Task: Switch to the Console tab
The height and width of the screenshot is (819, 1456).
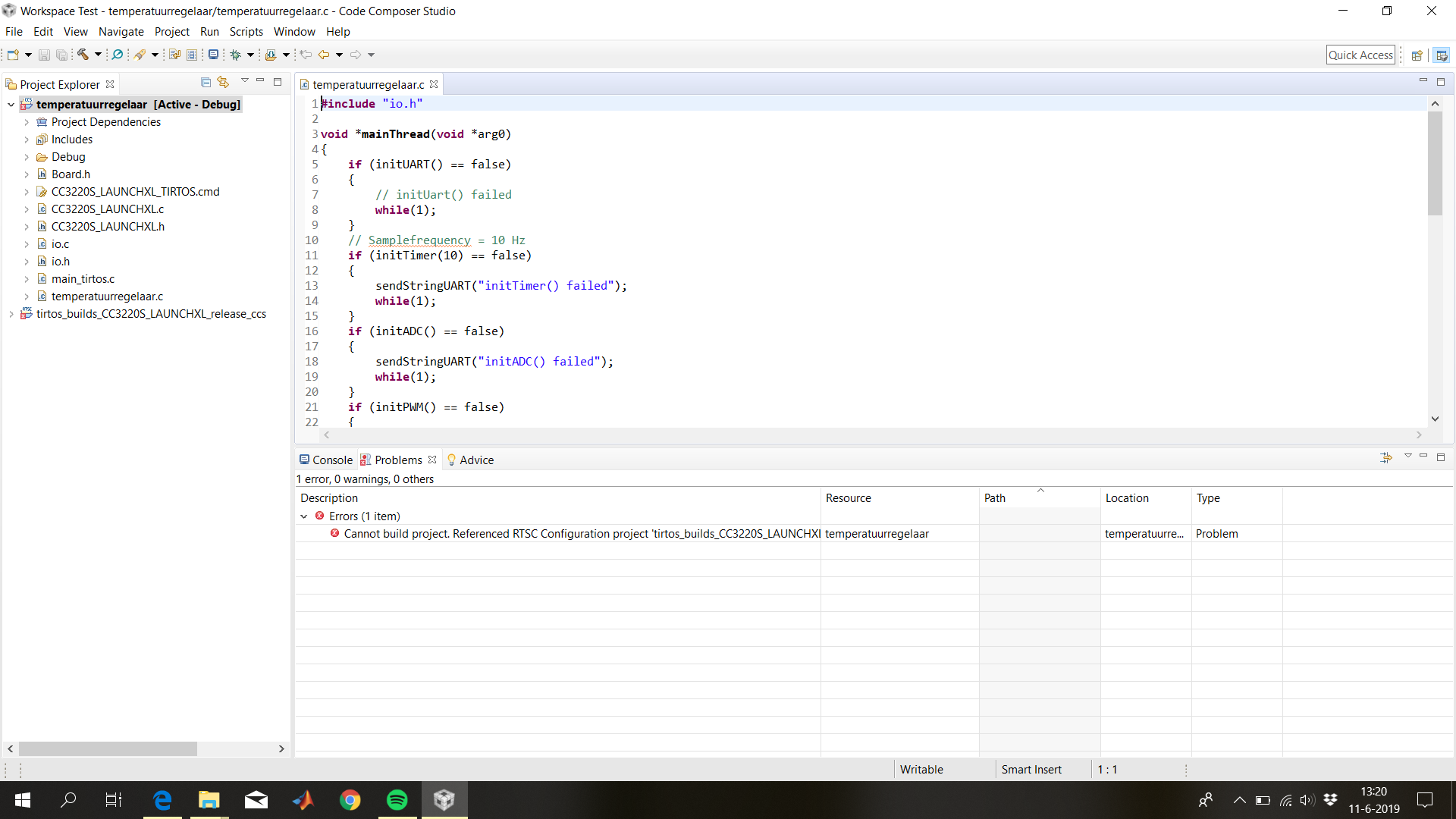Action: [325, 460]
